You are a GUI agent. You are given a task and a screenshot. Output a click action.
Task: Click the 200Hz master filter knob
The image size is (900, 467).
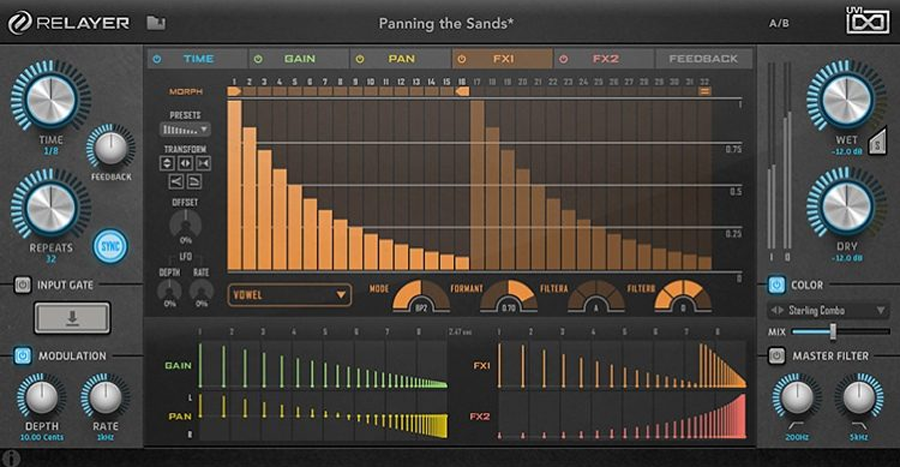[797, 396]
